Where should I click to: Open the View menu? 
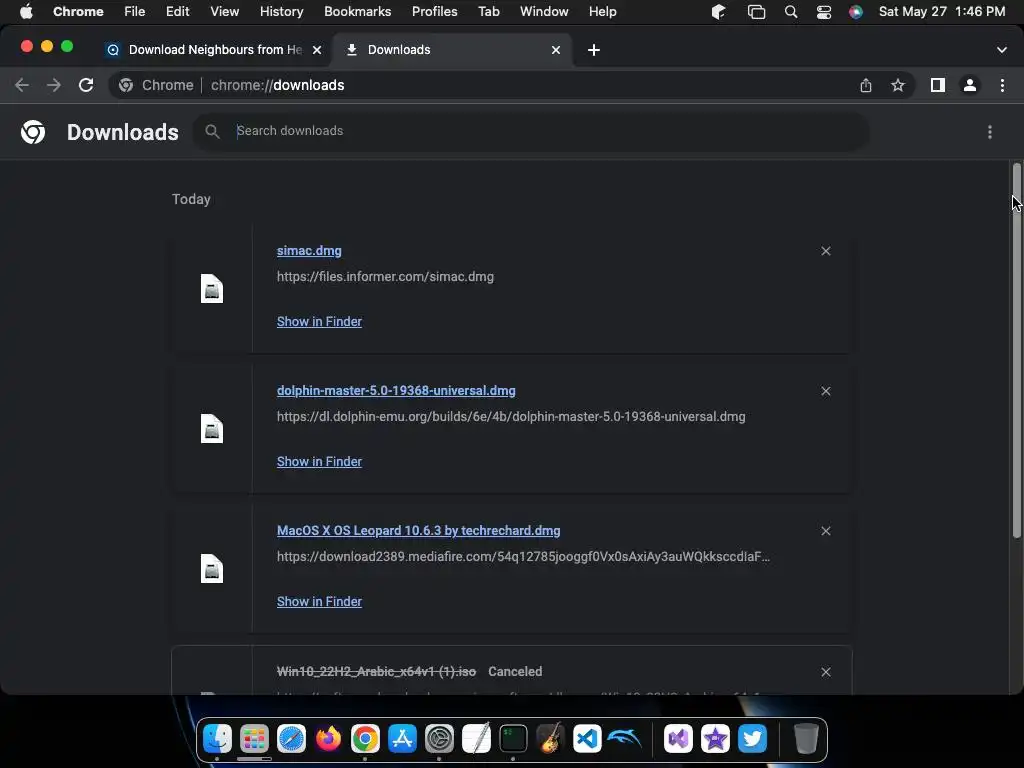pyautogui.click(x=224, y=12)
